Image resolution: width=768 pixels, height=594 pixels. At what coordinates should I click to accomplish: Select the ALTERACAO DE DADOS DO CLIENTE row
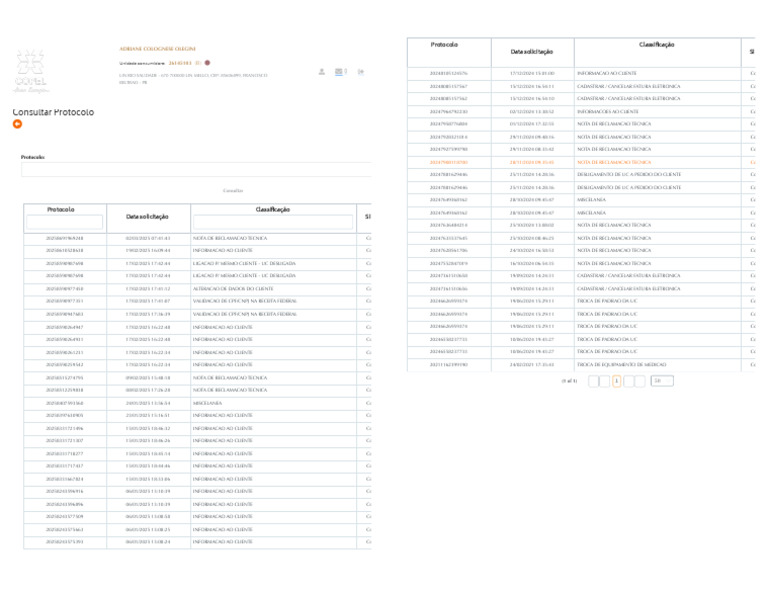197,289
